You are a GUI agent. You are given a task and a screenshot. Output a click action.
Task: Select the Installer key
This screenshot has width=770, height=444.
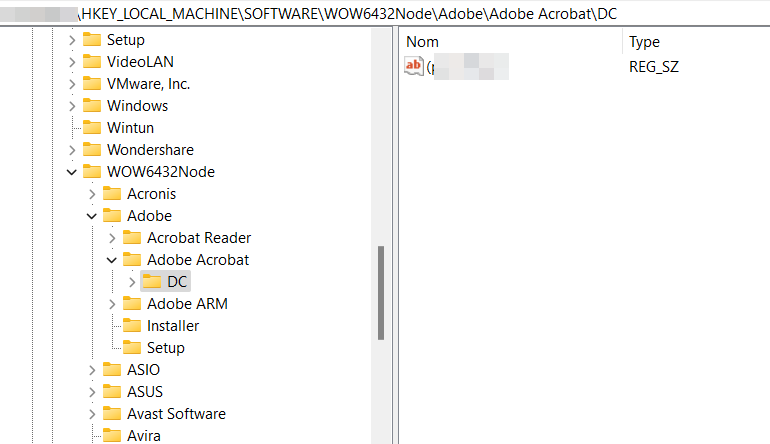(x=173, y=326)
